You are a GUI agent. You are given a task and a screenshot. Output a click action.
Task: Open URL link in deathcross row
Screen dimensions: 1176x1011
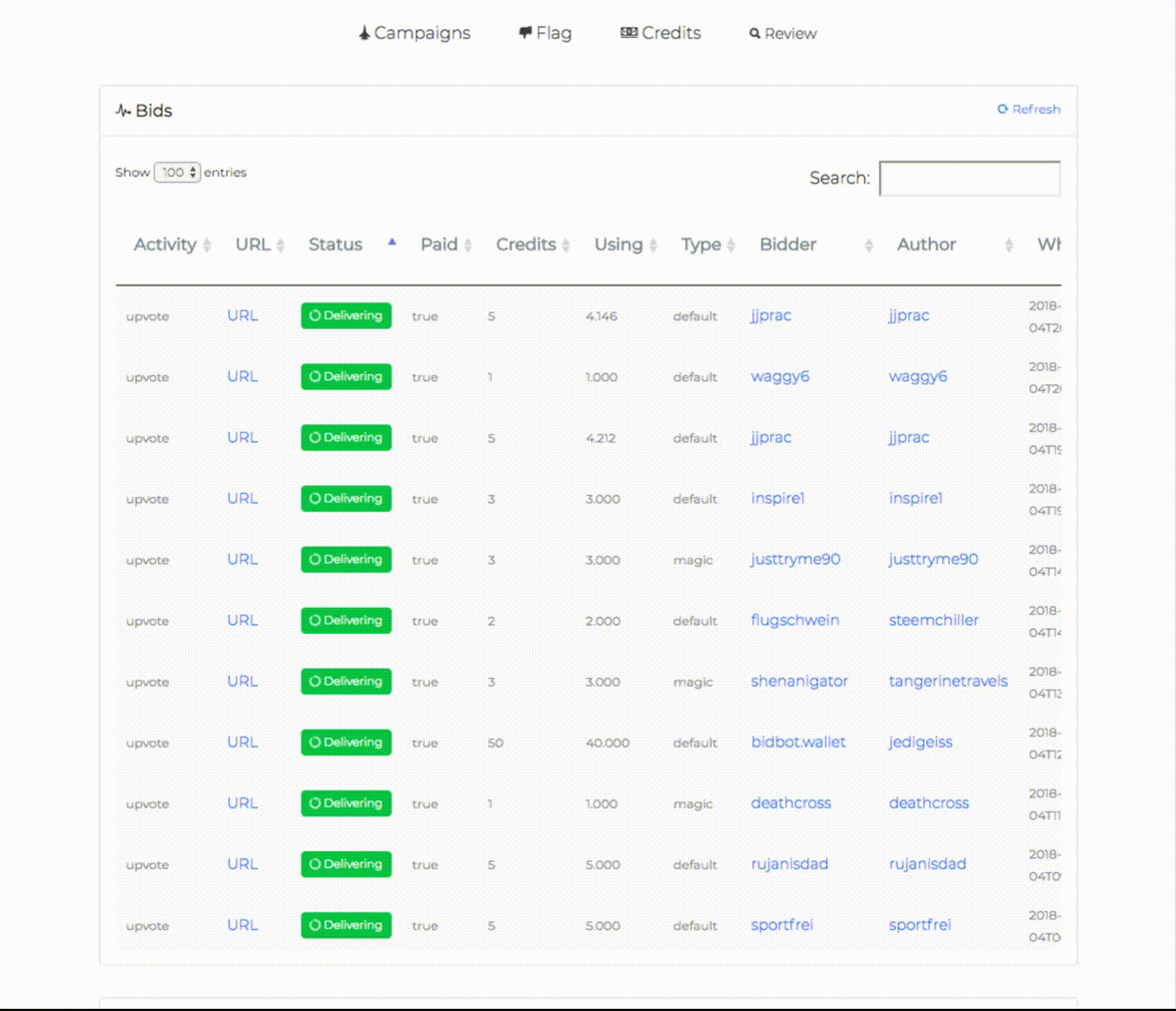[243, 804]
